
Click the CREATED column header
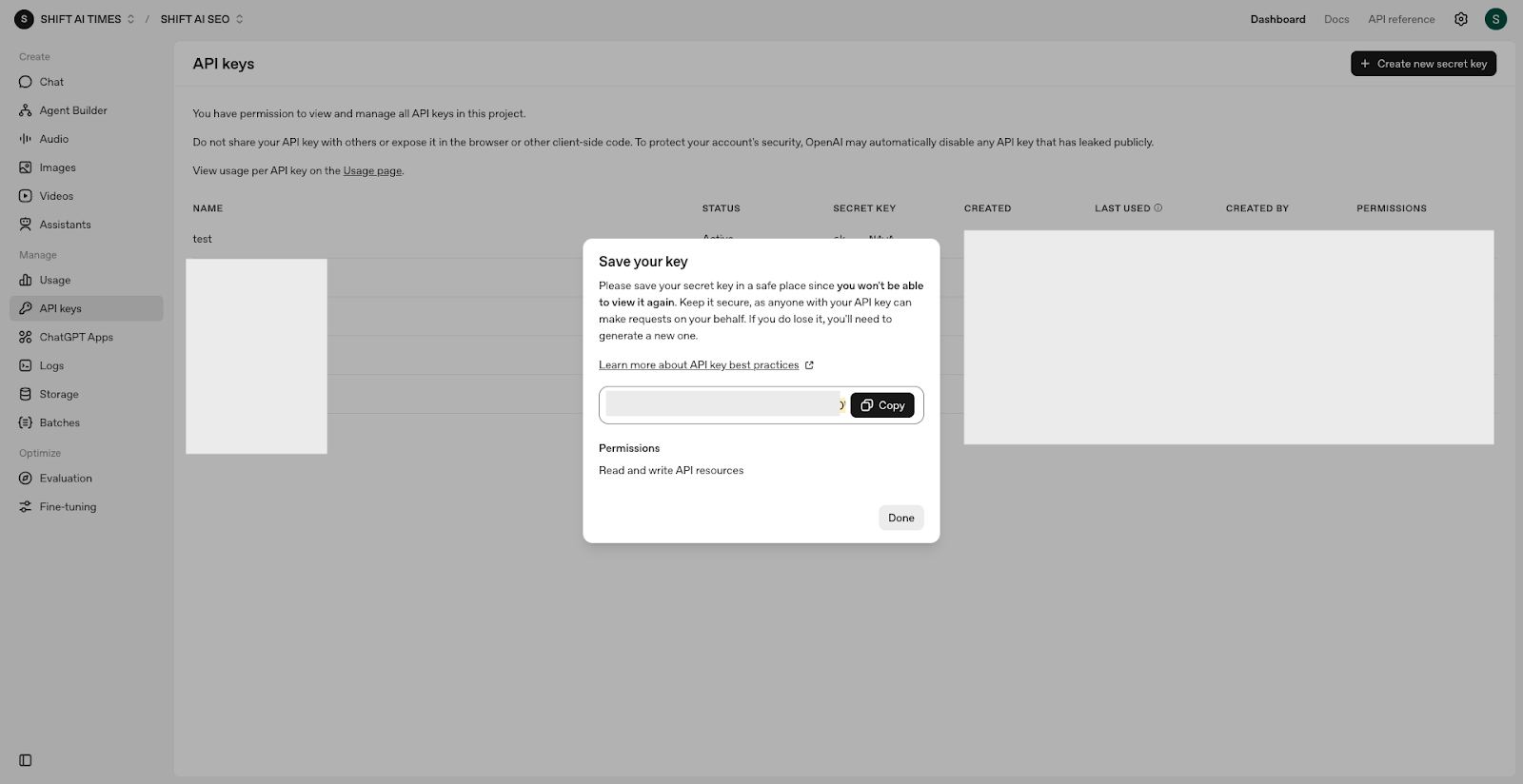point(987,208)
